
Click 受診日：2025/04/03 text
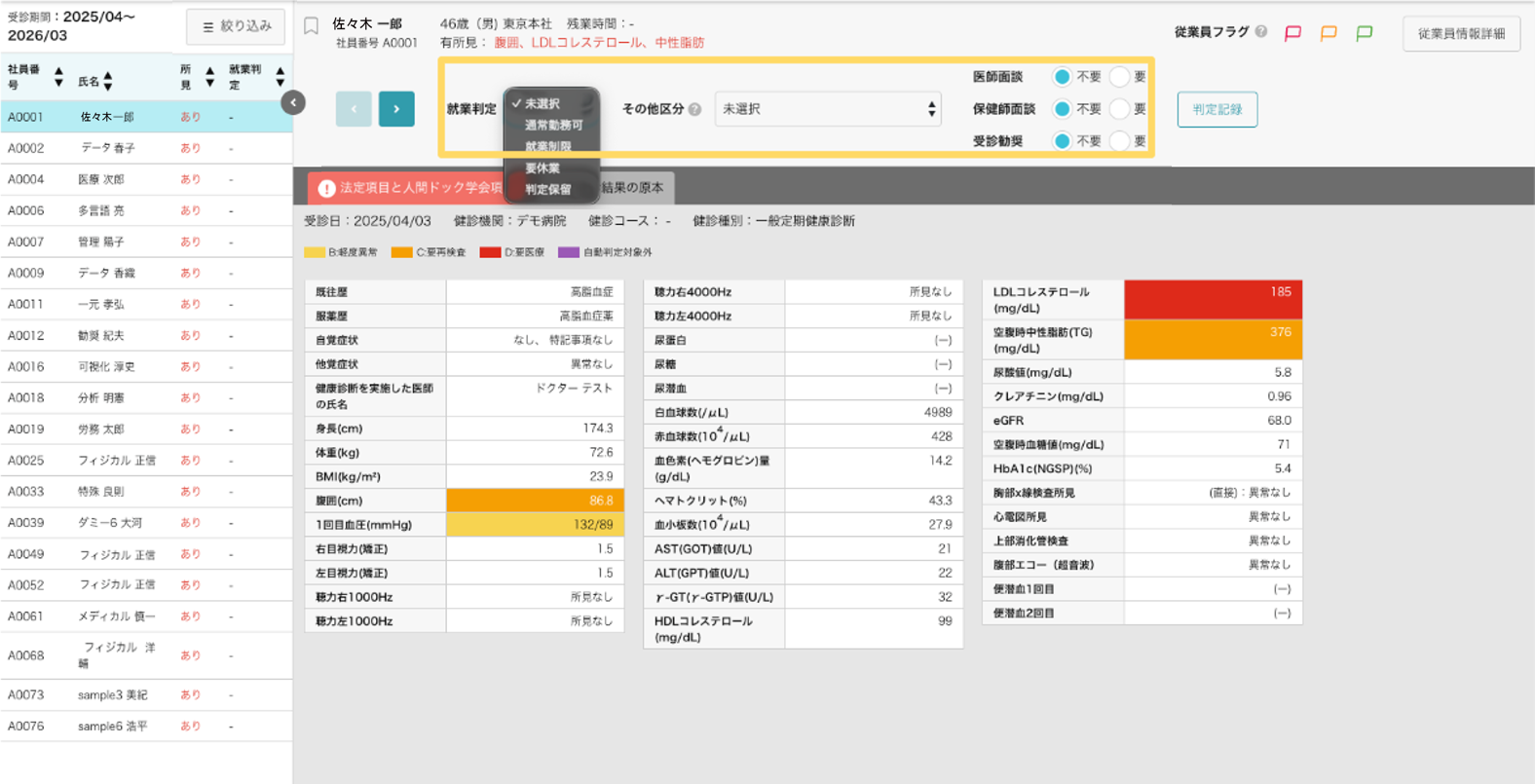click(367, 221)
